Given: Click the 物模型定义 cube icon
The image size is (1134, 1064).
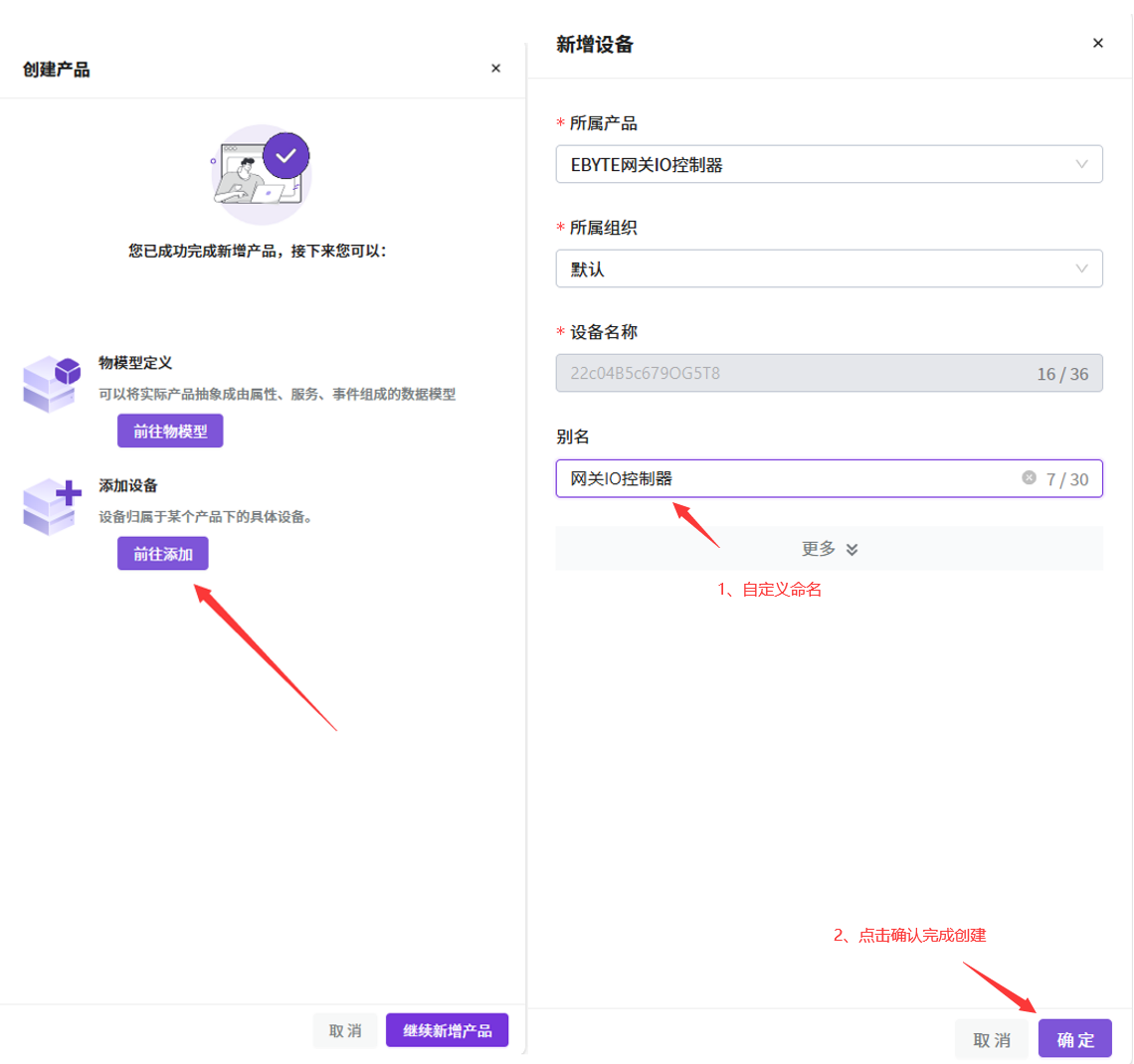Looking at the screenshot, I should 51,383.
